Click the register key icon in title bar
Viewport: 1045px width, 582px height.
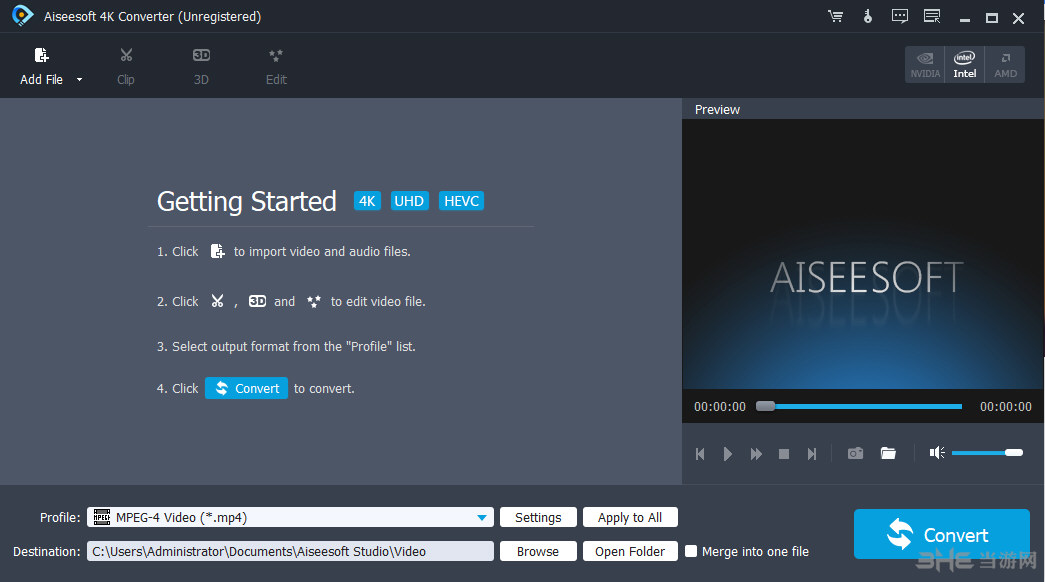coord(867,16)
